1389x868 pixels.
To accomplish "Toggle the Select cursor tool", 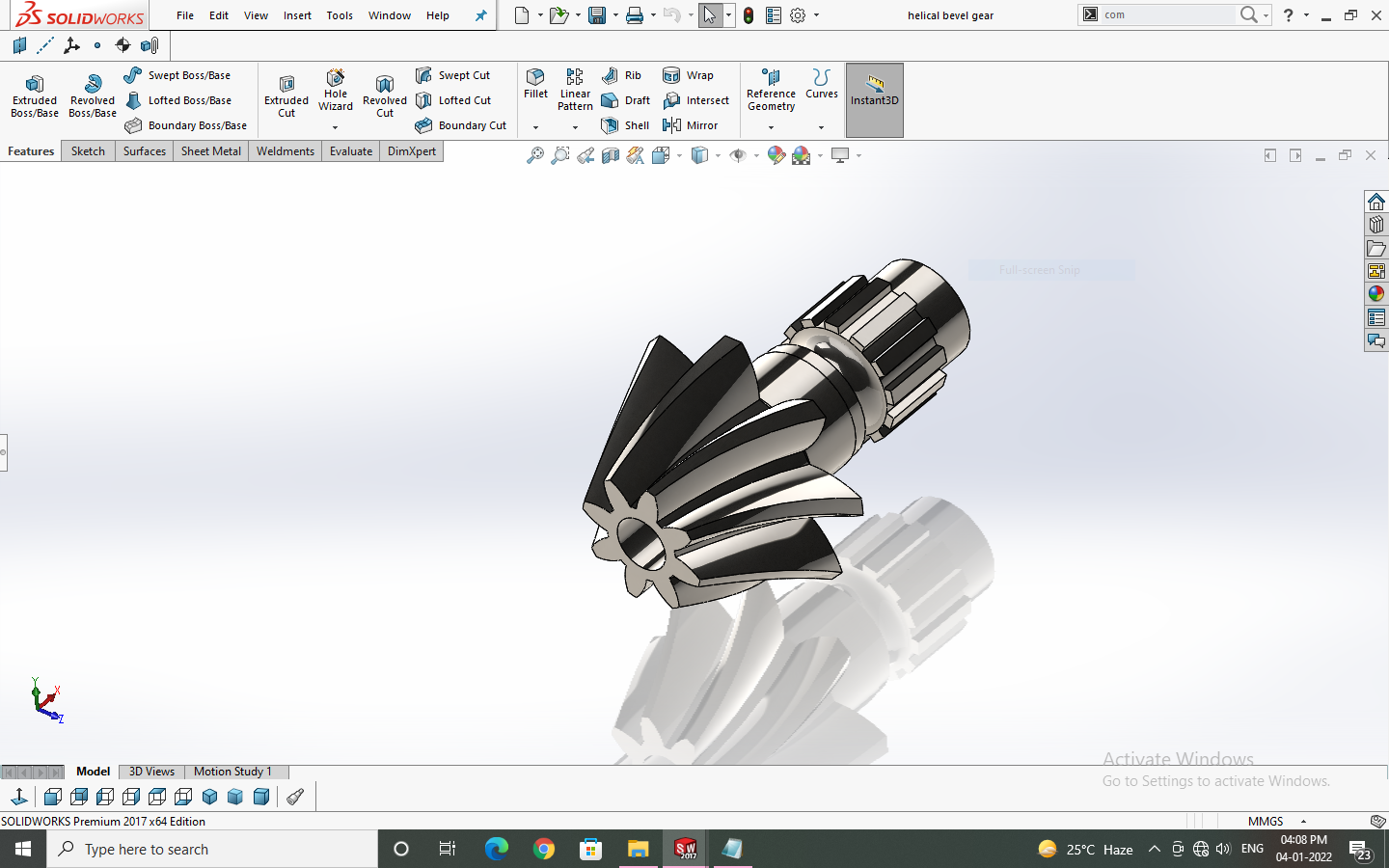I will point(710,15).
